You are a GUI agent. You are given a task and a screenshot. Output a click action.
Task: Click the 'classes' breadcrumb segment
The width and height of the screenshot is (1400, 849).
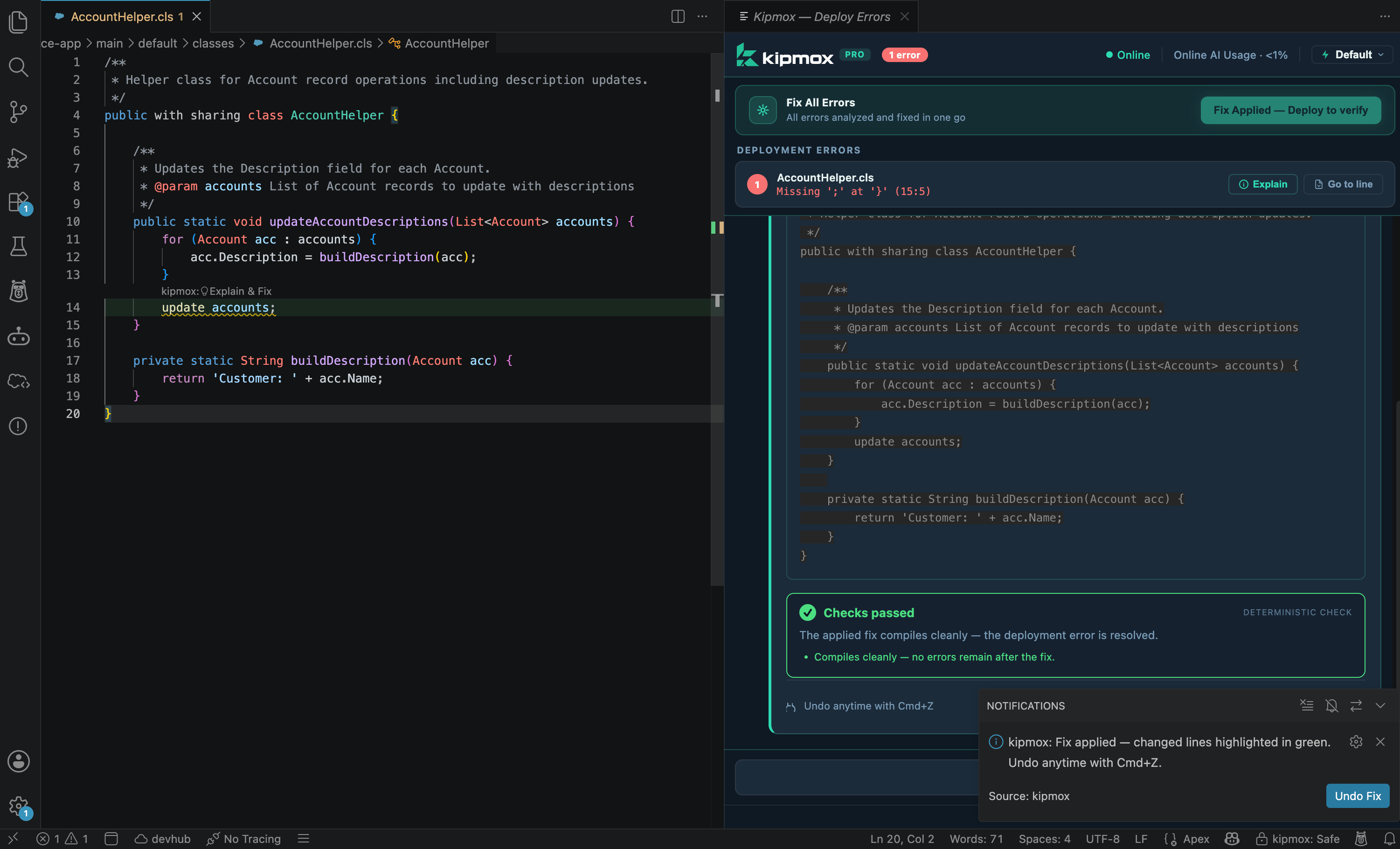pyautogui.click(x=213, y=43)
